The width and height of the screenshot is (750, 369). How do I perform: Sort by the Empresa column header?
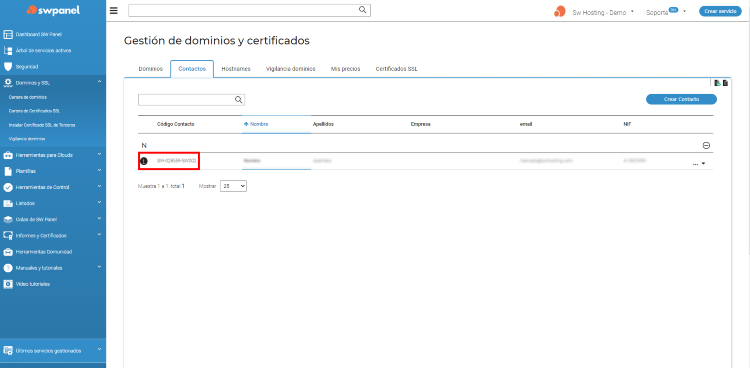pyautogui.click(x=420, y=124)
